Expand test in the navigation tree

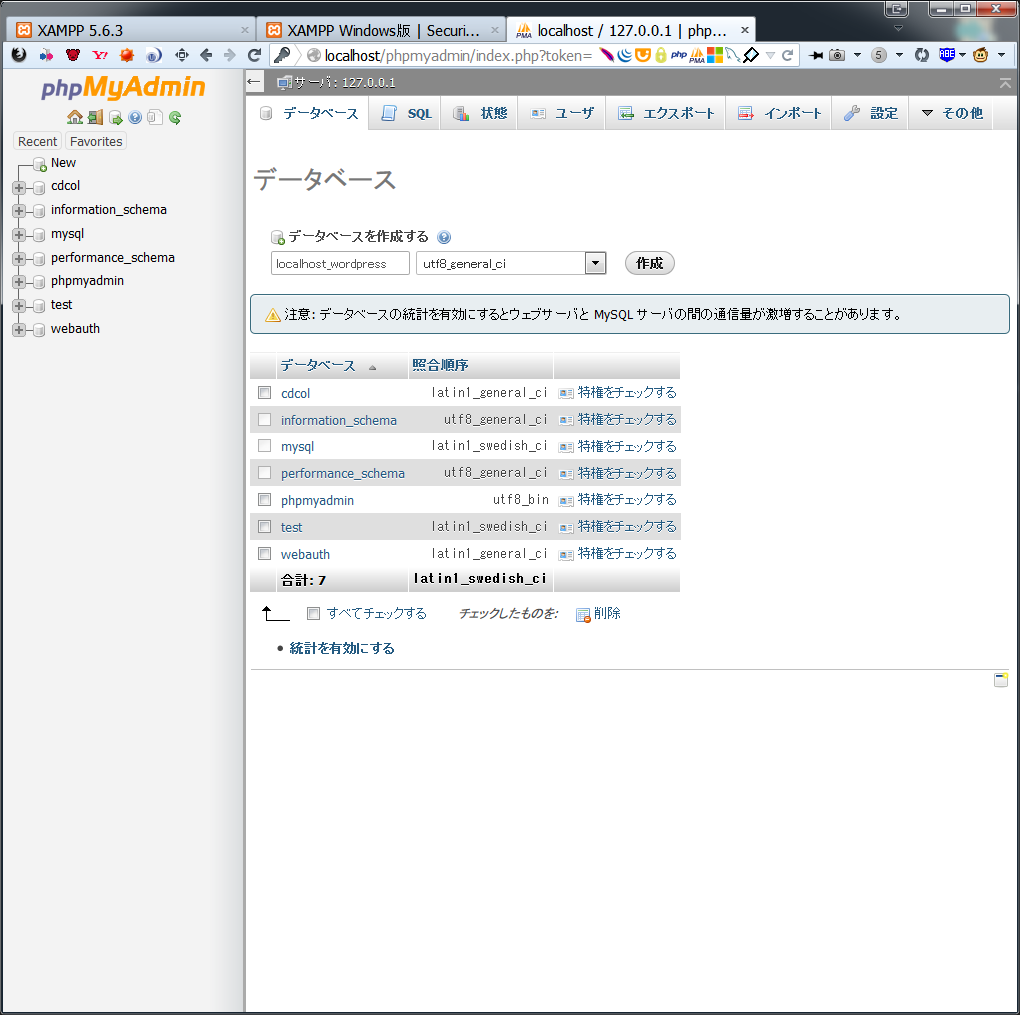pyautogui.click(x=19, y=306)
